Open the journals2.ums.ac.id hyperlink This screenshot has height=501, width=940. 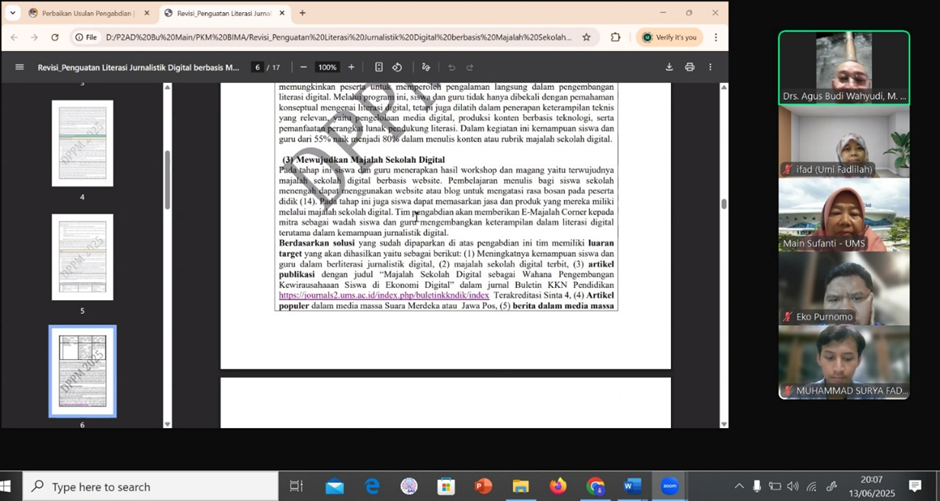point(383,295)
